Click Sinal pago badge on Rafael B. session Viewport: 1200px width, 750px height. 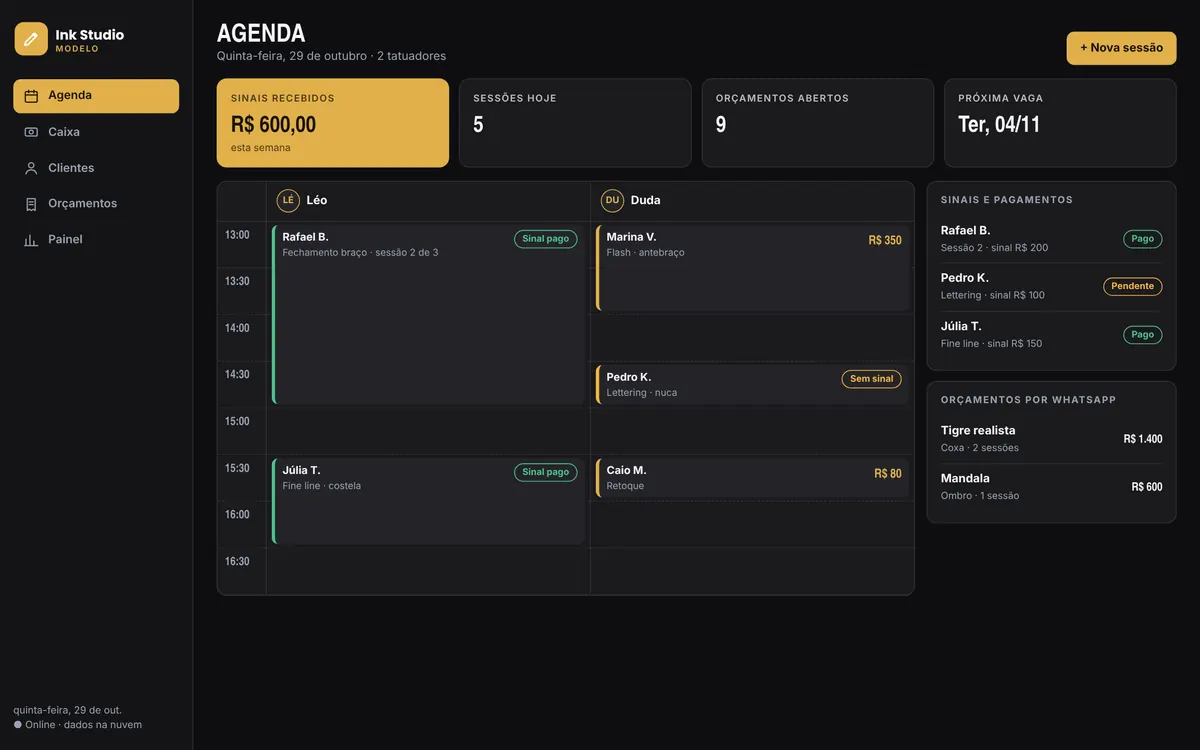coord(546,239)
